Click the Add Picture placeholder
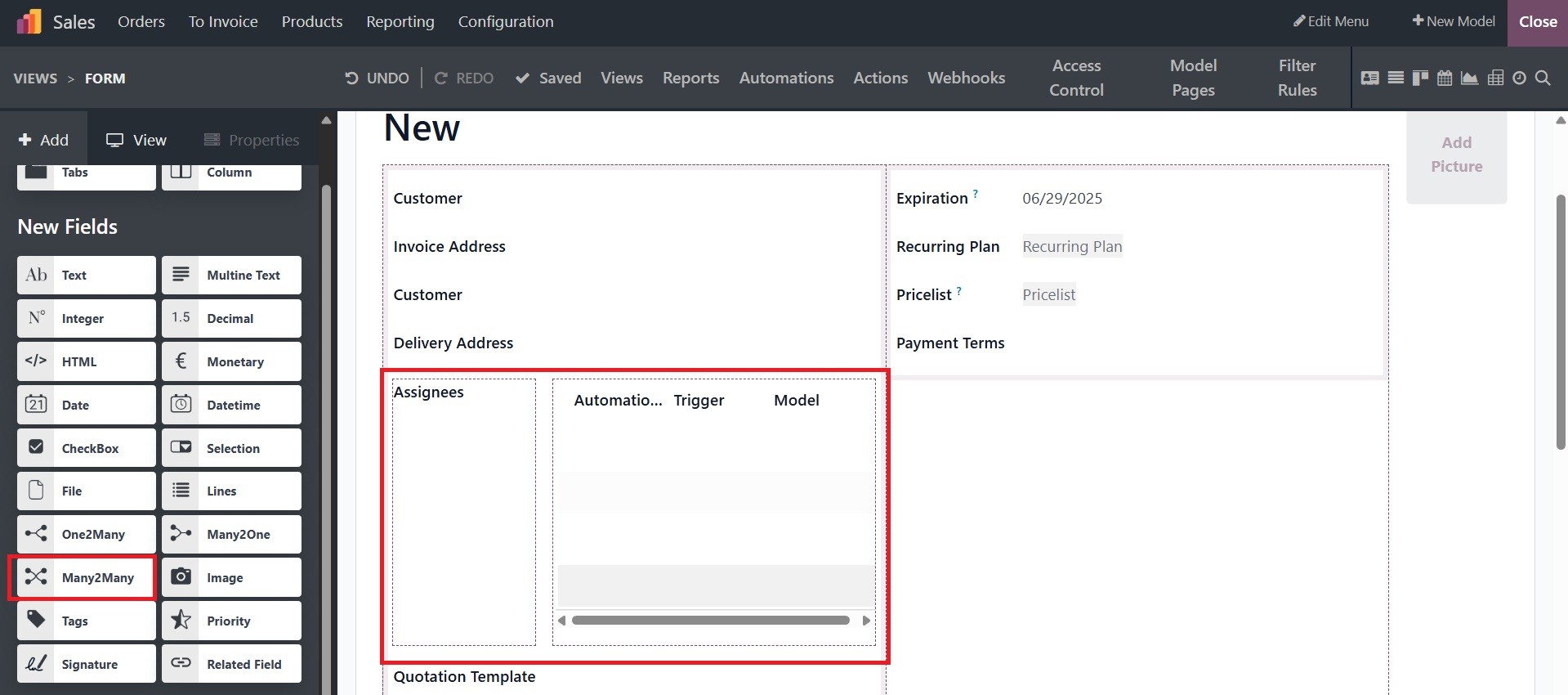This screenshot has height=695, width=1568. pos(1456,155)
